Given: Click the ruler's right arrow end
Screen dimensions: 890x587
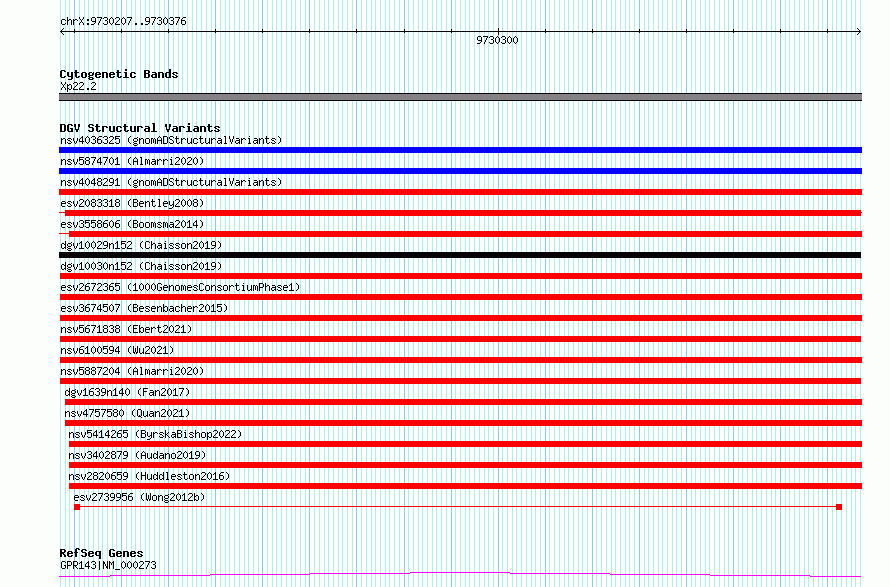Looking at the screenshot, I should pos(858,32).
